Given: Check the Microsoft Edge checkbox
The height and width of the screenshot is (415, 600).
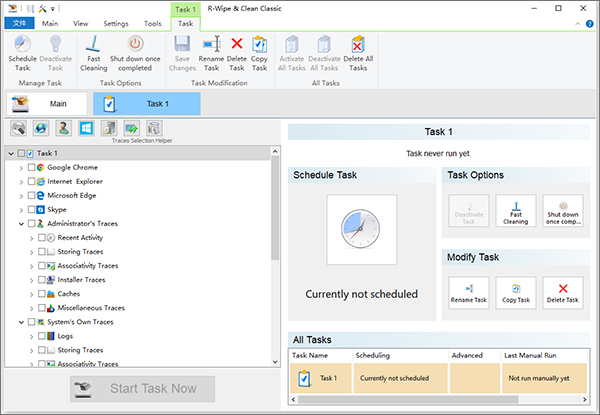Looking at the screenshot, I should click(31, 195).
